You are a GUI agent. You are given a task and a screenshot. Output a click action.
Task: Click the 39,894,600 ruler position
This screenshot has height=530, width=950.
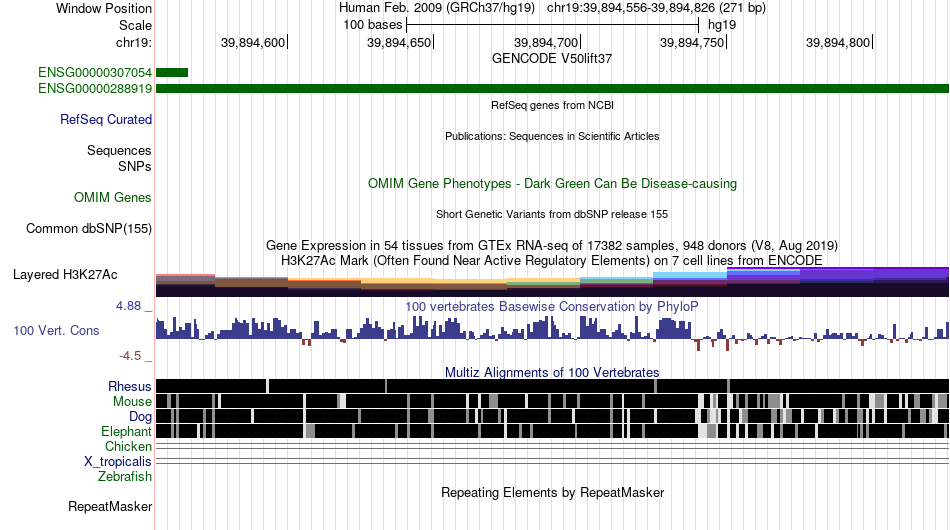tap(254, 42)
